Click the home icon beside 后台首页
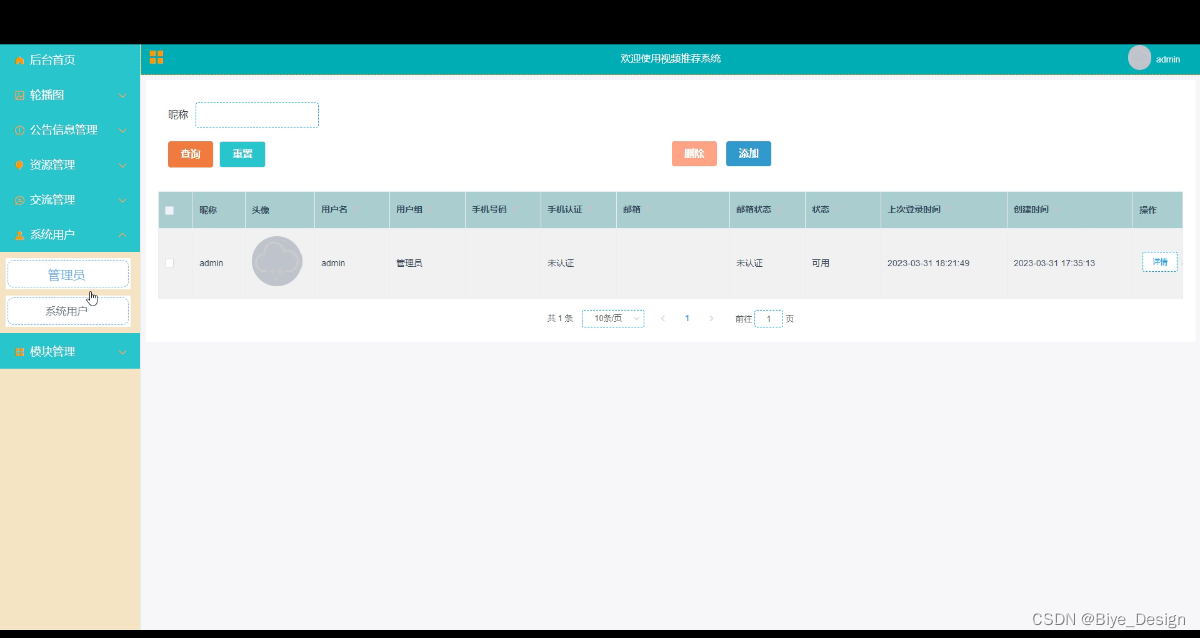The height and width of the screenshot is (638, 1200). tap(20, 61)
